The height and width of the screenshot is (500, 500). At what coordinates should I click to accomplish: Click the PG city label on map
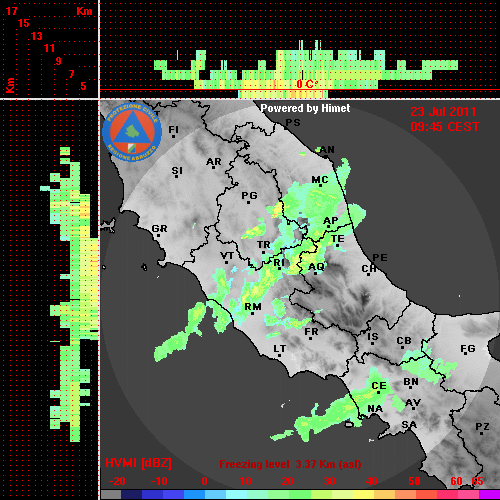(249, 195)
